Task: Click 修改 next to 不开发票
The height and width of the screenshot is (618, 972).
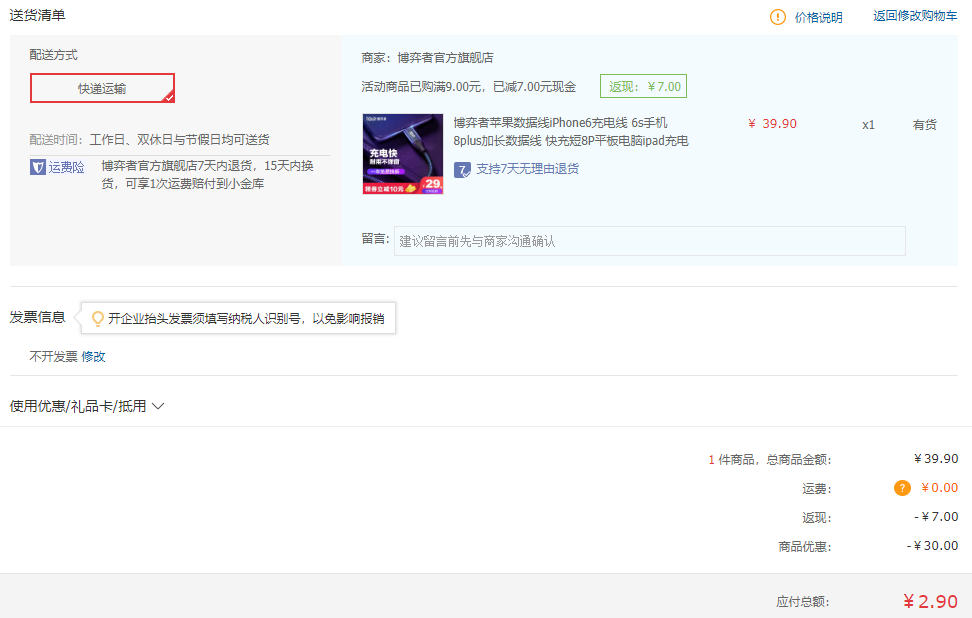Action: pos(93,356)
